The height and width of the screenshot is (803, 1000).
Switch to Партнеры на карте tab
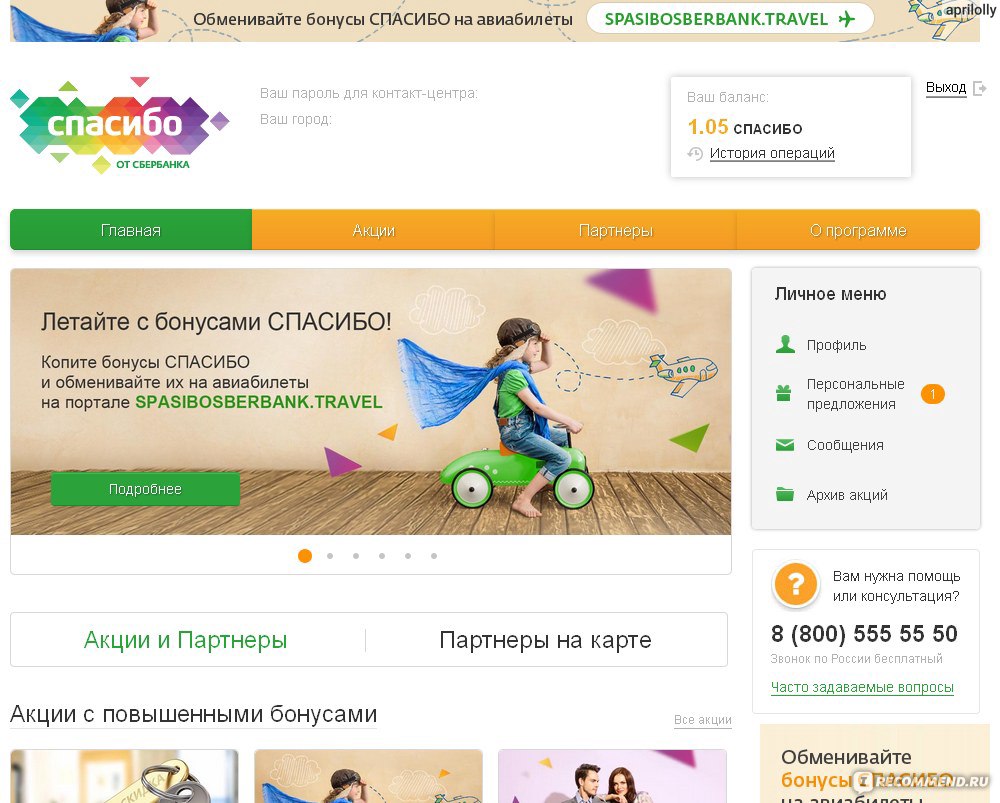coord(545,640)
